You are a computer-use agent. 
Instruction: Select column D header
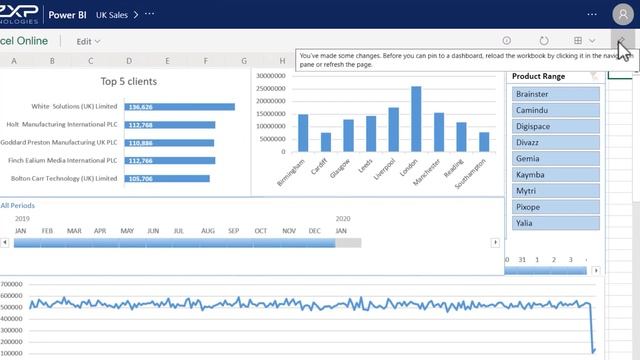129,61
